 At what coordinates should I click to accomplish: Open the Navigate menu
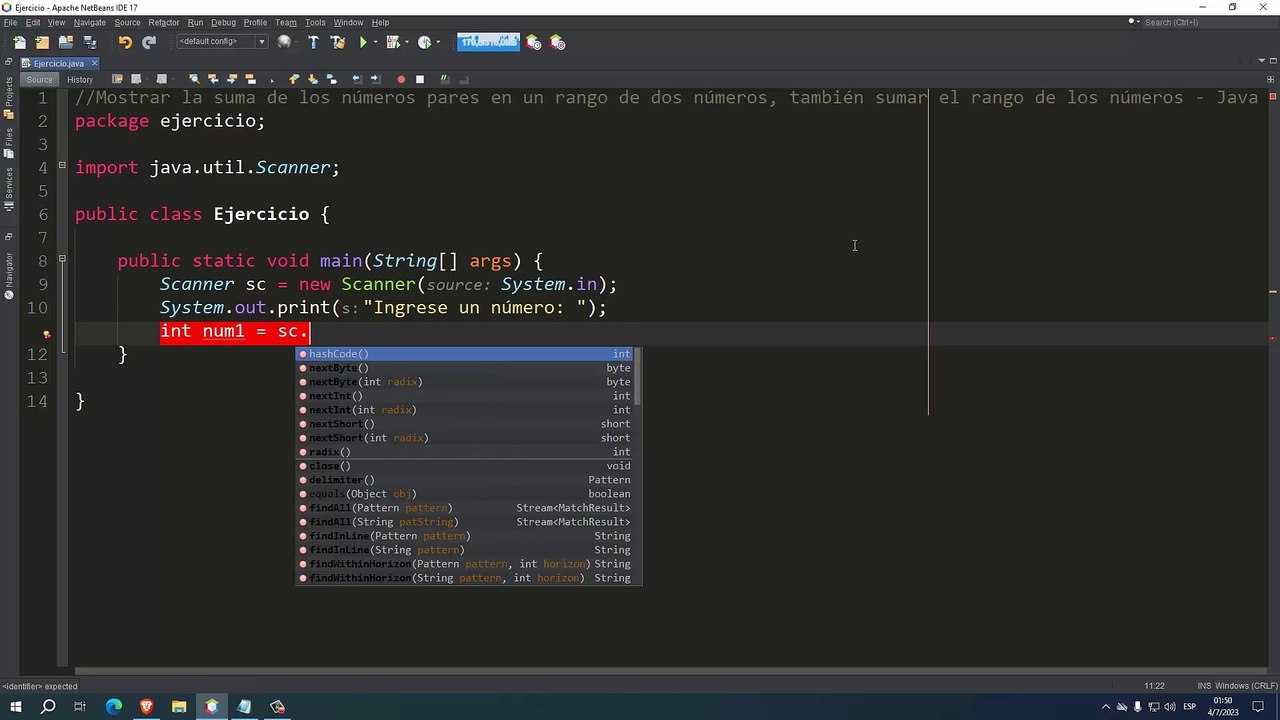(x=89, y=22)
